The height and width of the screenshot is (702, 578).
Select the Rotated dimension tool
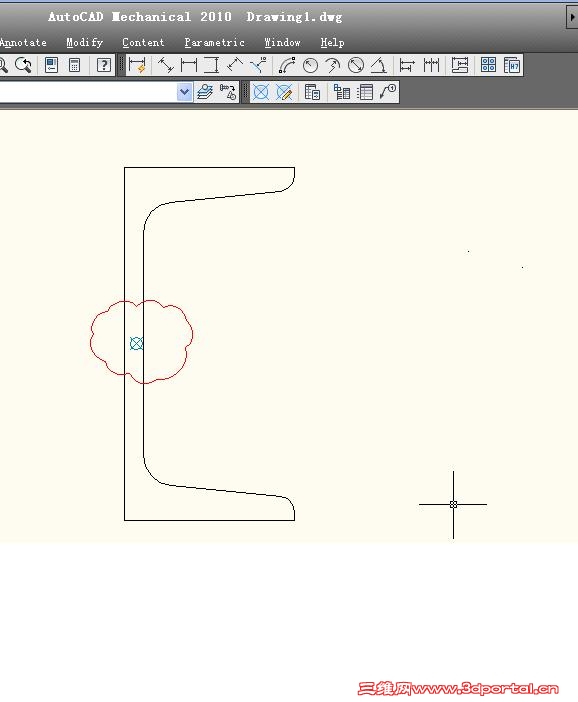(235, 65)
